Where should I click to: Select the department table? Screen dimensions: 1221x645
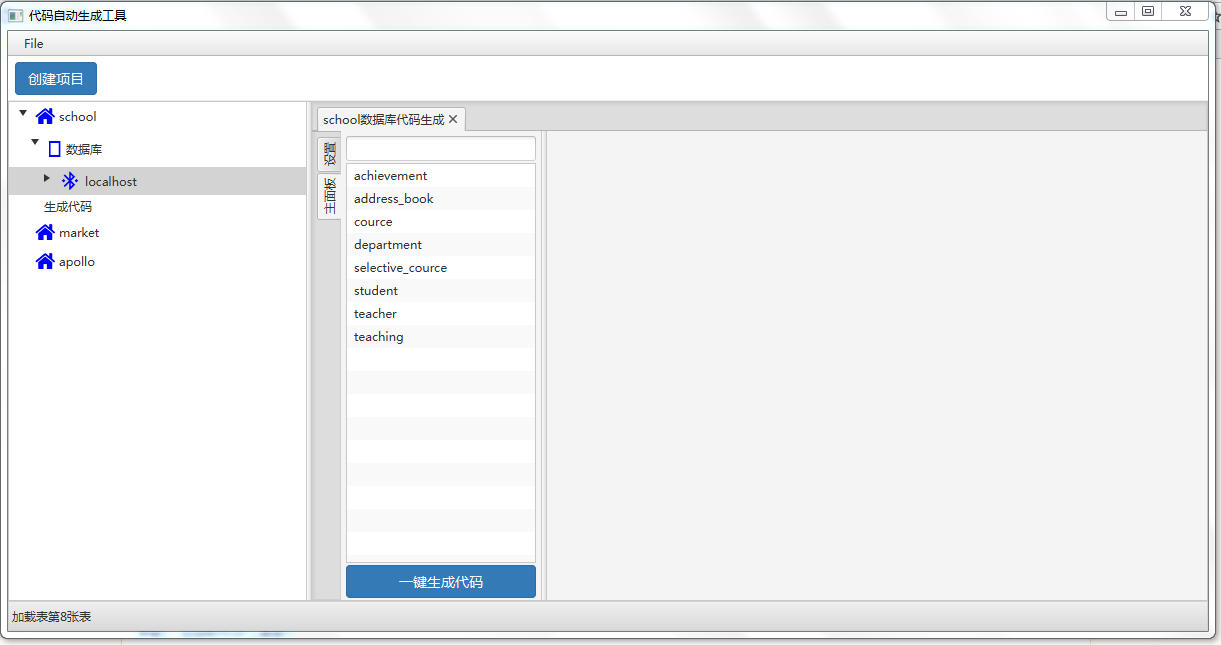(x=441, y=244)
